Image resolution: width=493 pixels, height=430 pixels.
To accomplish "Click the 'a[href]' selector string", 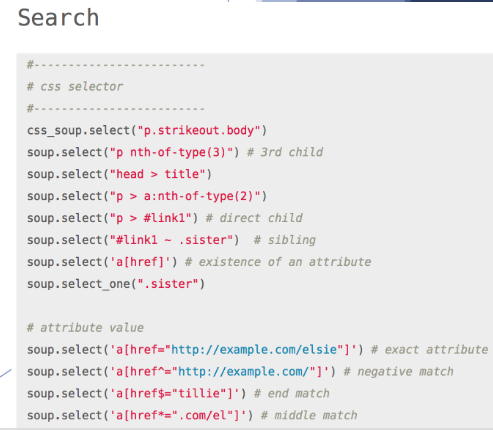I will (x=140, y=262).
